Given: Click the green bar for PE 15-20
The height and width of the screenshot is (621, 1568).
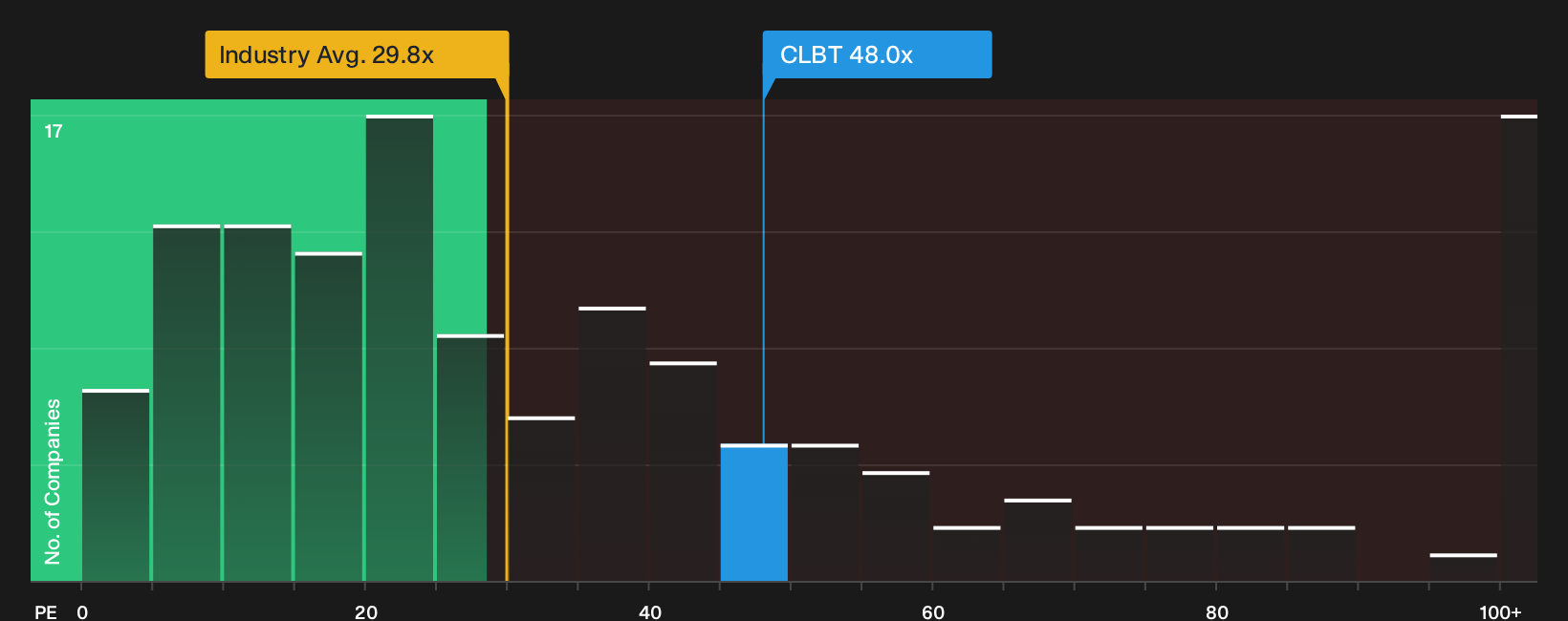Looking at the screenshot, I should point(328,417).
